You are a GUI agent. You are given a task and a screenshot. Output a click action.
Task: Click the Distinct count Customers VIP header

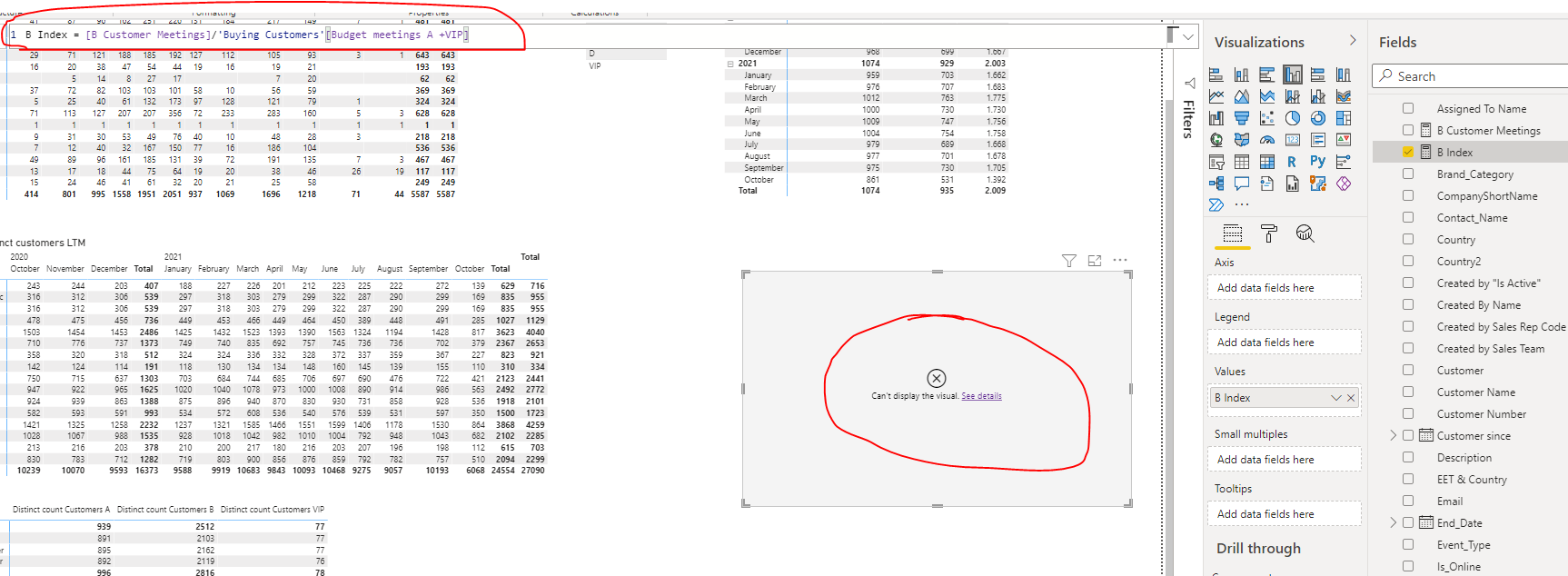[x=272, y=510]
